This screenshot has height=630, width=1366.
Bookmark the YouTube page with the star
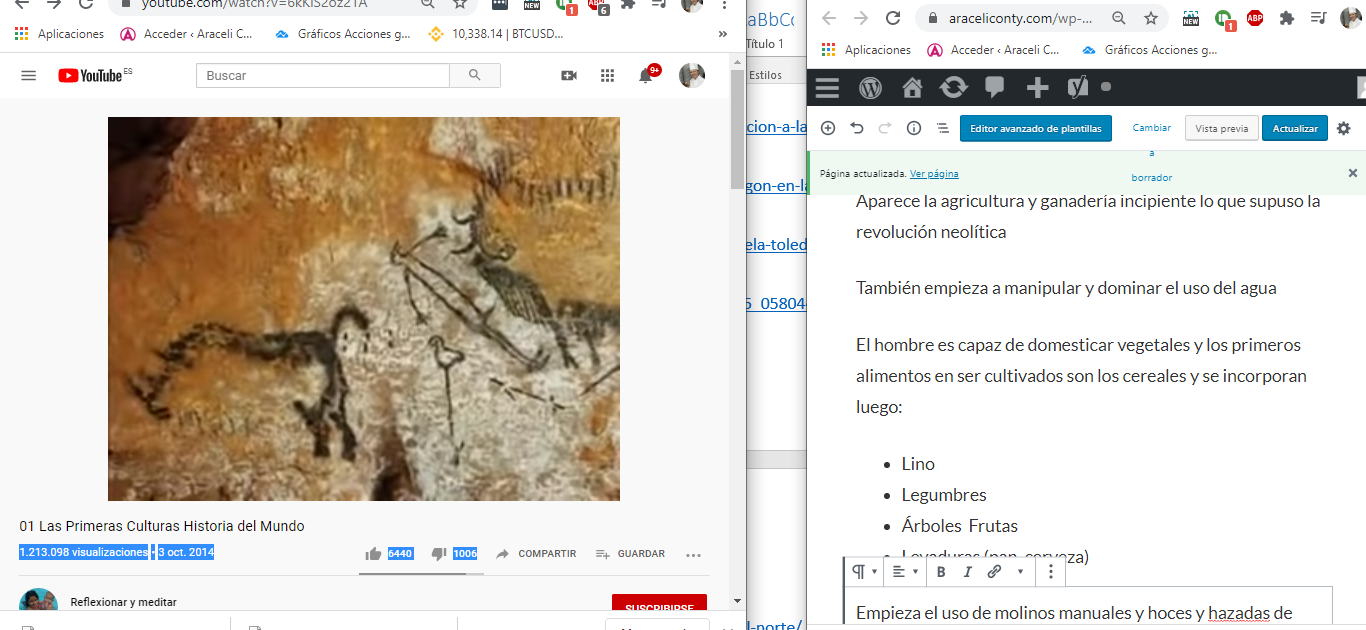click(x=460, y=4)
